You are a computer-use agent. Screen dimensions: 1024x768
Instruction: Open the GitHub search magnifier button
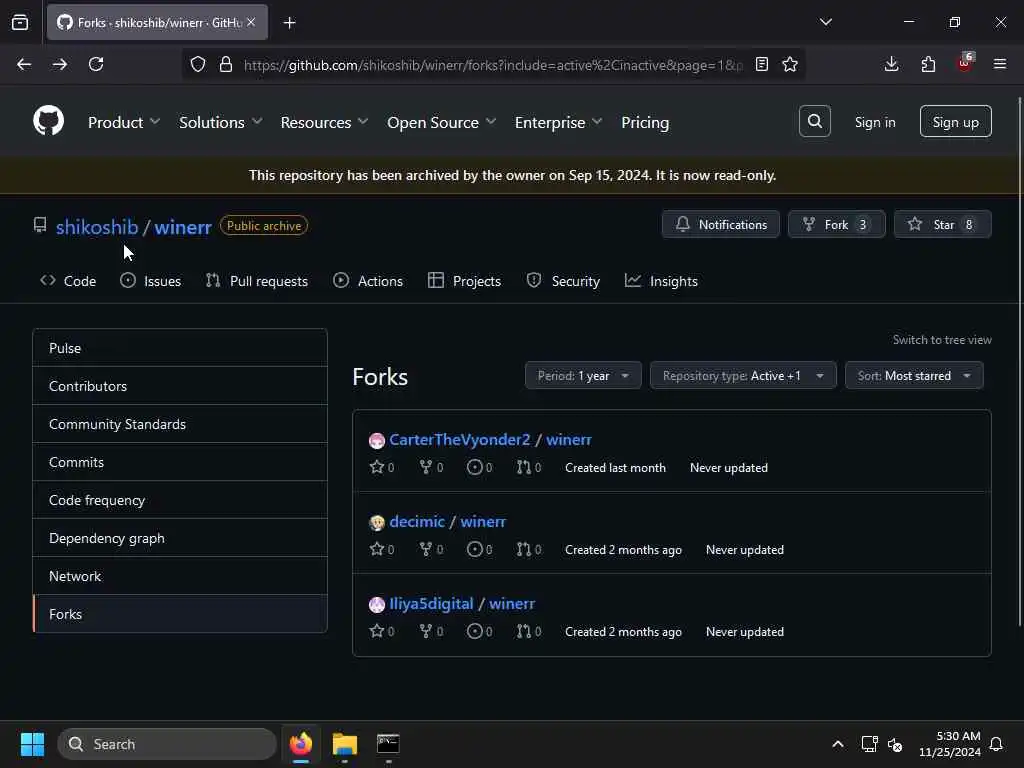[x=814, y=121]
